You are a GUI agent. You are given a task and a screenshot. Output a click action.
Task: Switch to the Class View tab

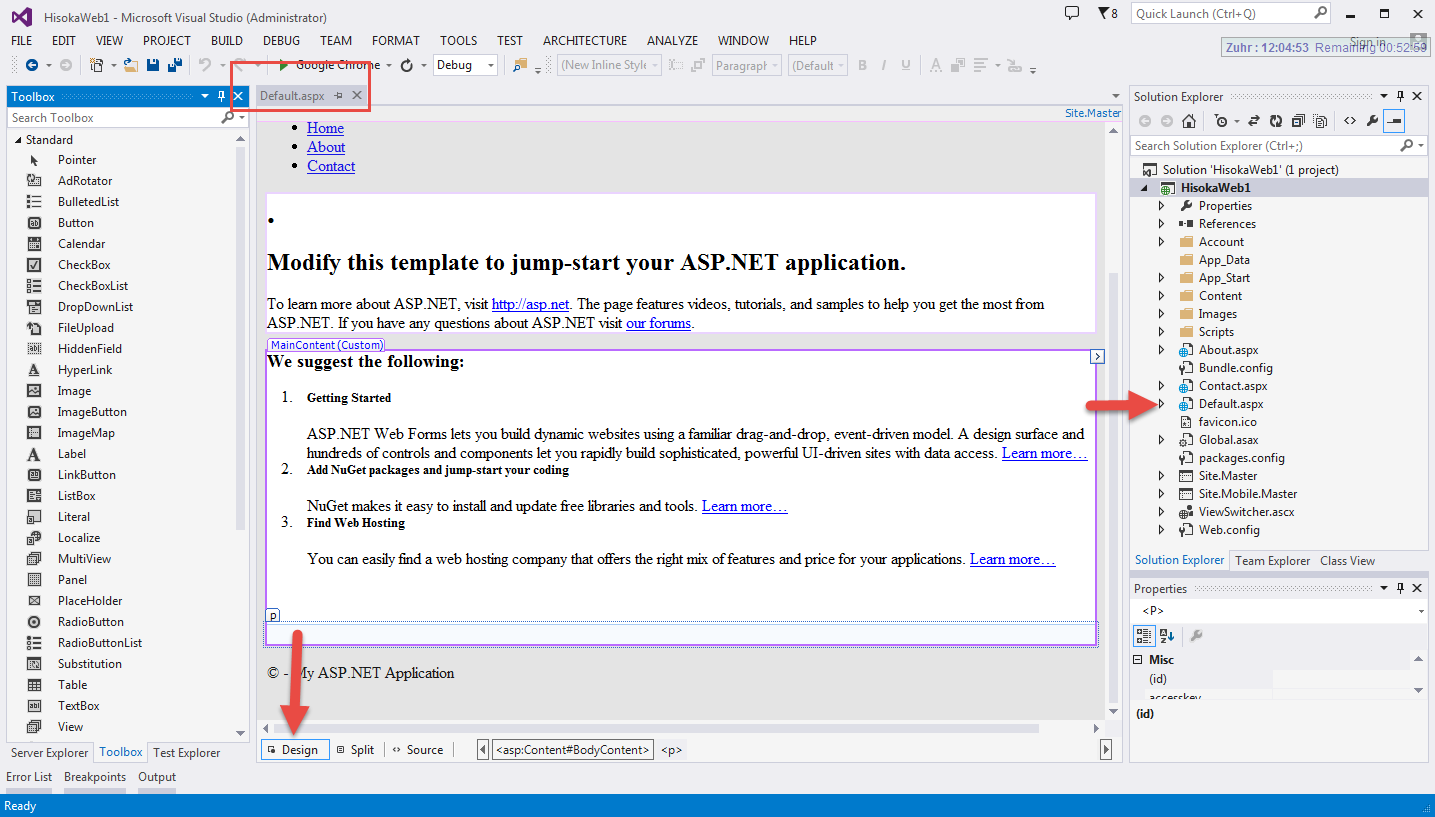1347,561
